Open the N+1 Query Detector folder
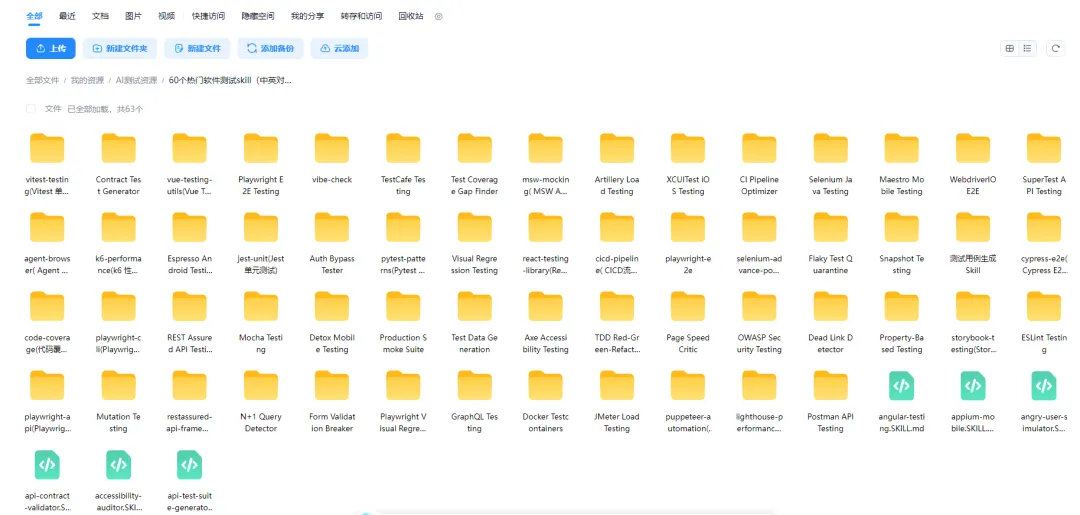This screenshot has width=1080, height=515. tap(261, 386)
